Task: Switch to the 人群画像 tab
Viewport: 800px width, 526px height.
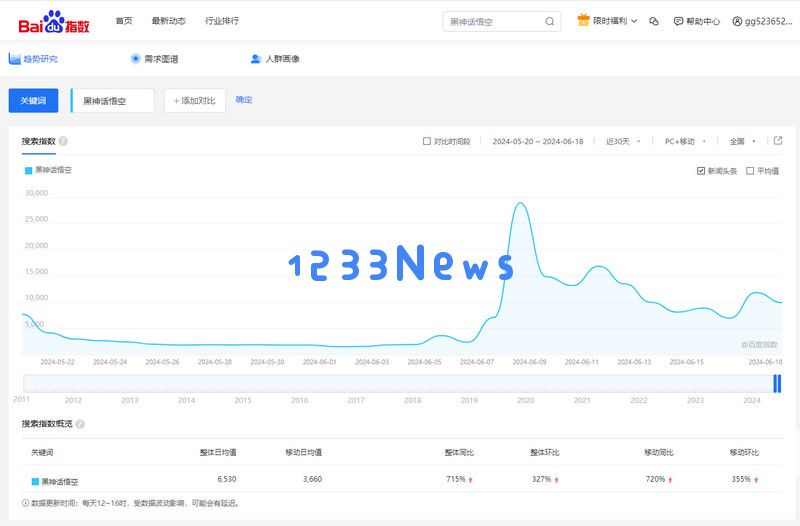Action: tap(276, 59)
